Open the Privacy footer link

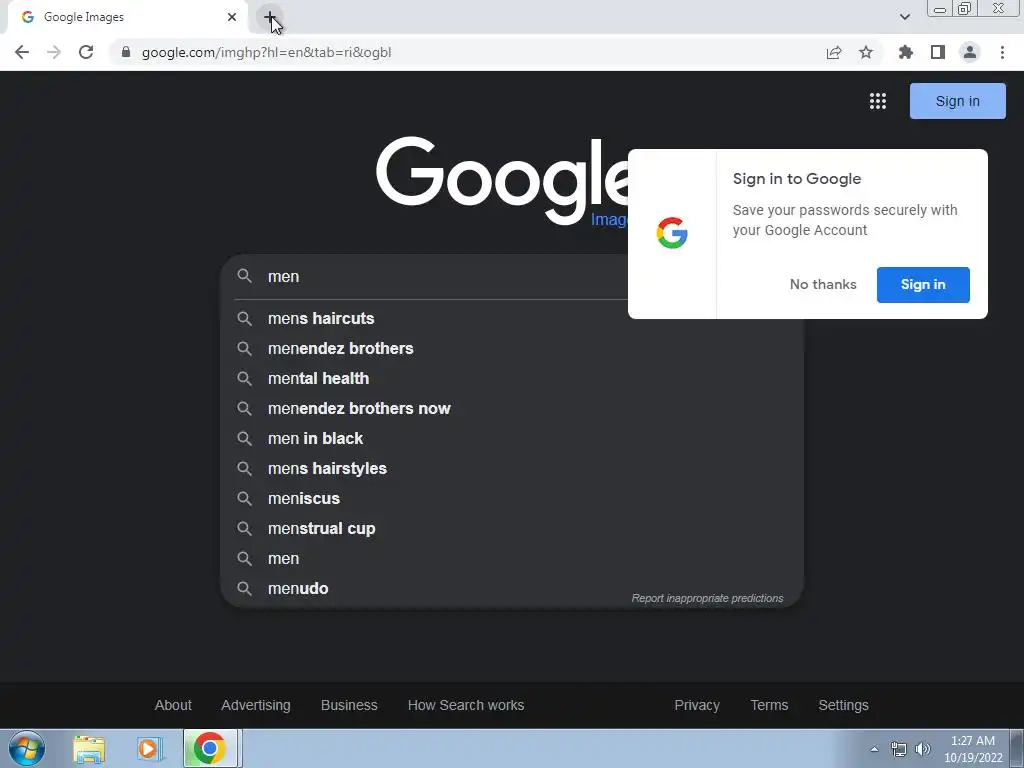click(697, 705)
